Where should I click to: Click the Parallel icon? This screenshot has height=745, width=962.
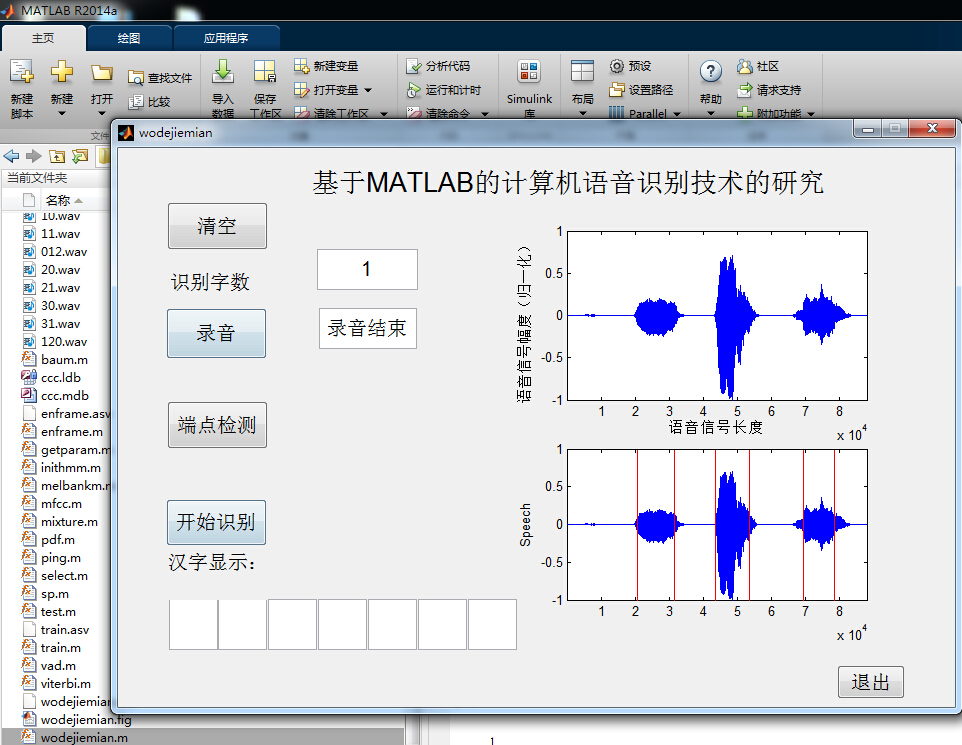coord(617,112)
